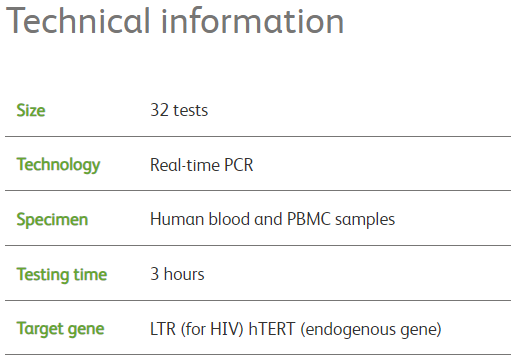523x360 pixels.
Task: Select the Target gene label
Action: pyautogui.click(x=60, y=329)
